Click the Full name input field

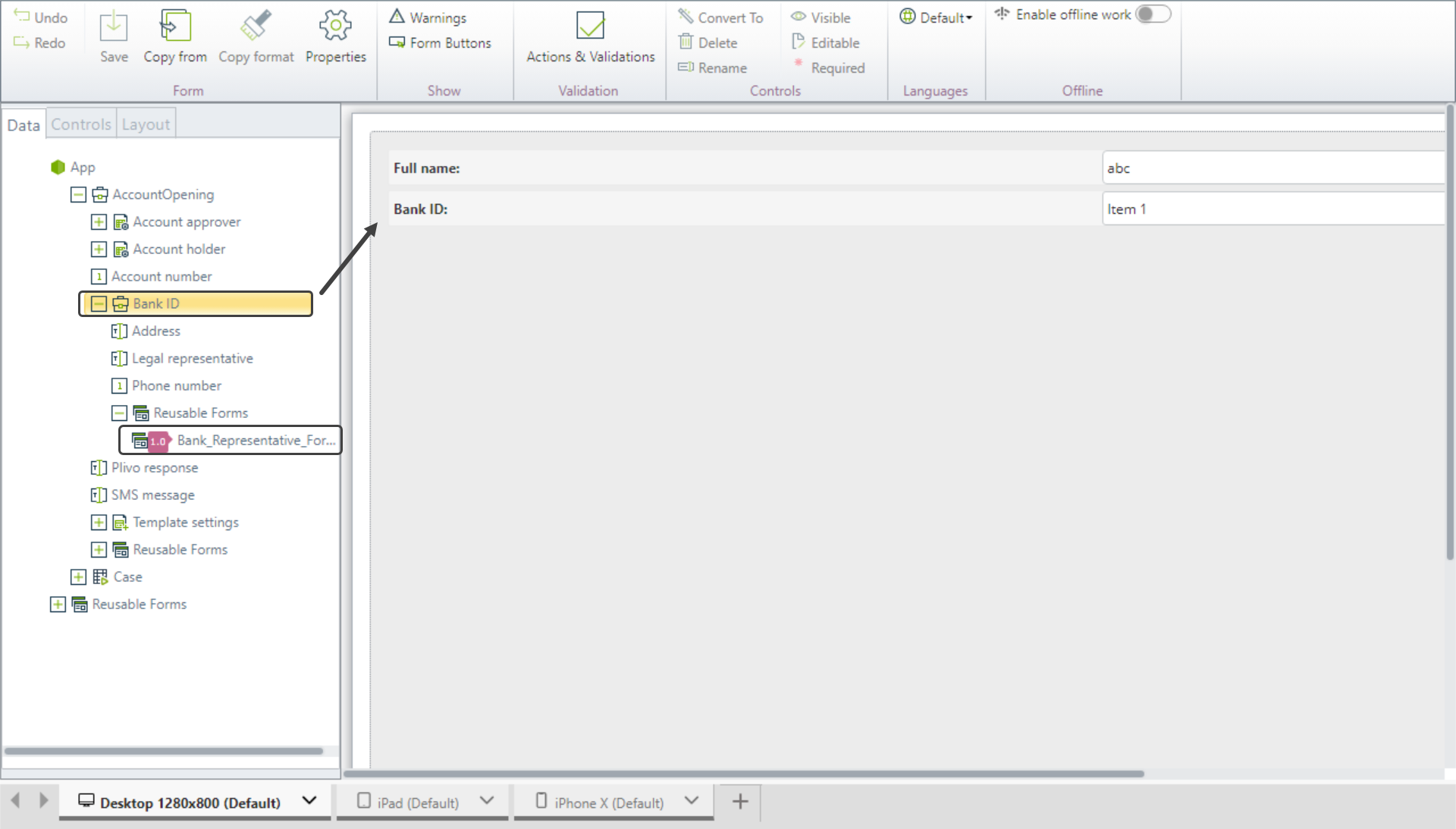[x=1272, y=168]
